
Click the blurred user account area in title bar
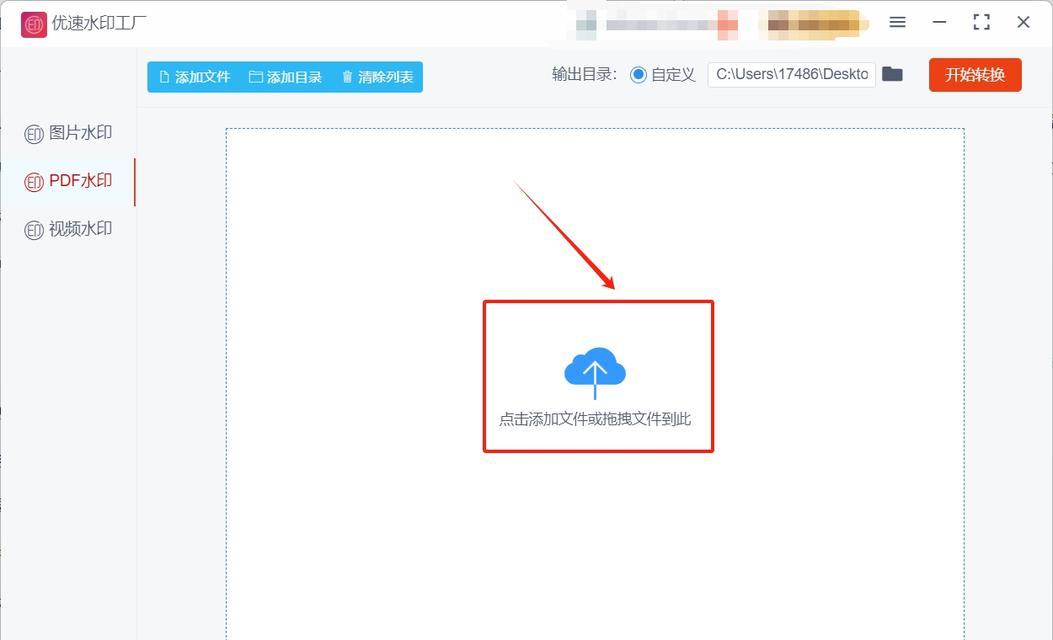722,24
